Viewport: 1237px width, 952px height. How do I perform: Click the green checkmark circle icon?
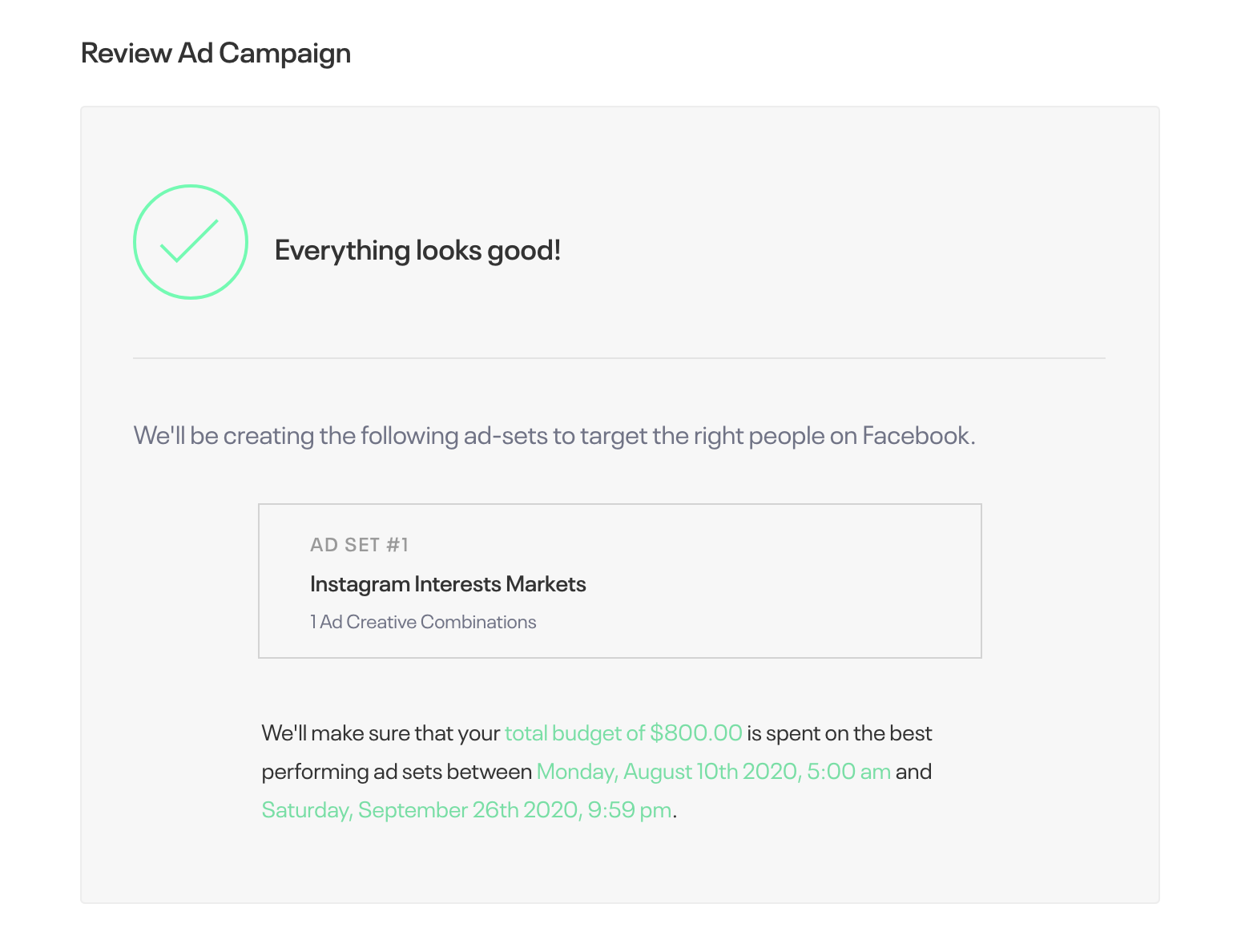coord(191,242)
